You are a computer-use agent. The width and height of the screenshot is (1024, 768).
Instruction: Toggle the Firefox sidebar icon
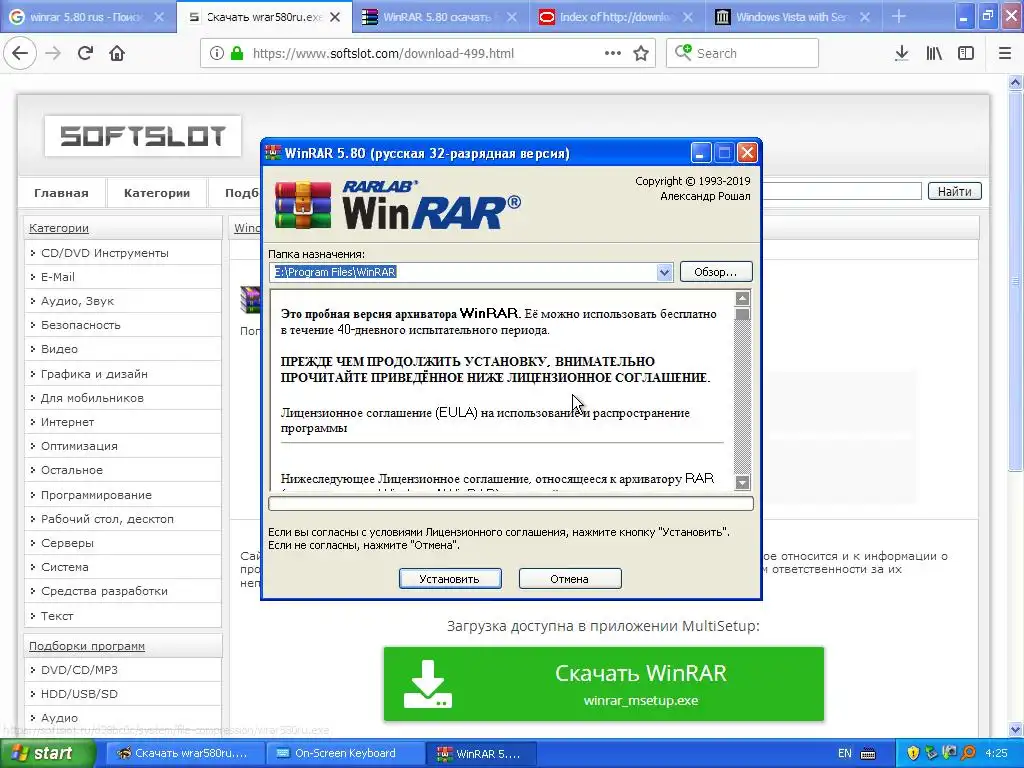[x=966, y=53]
